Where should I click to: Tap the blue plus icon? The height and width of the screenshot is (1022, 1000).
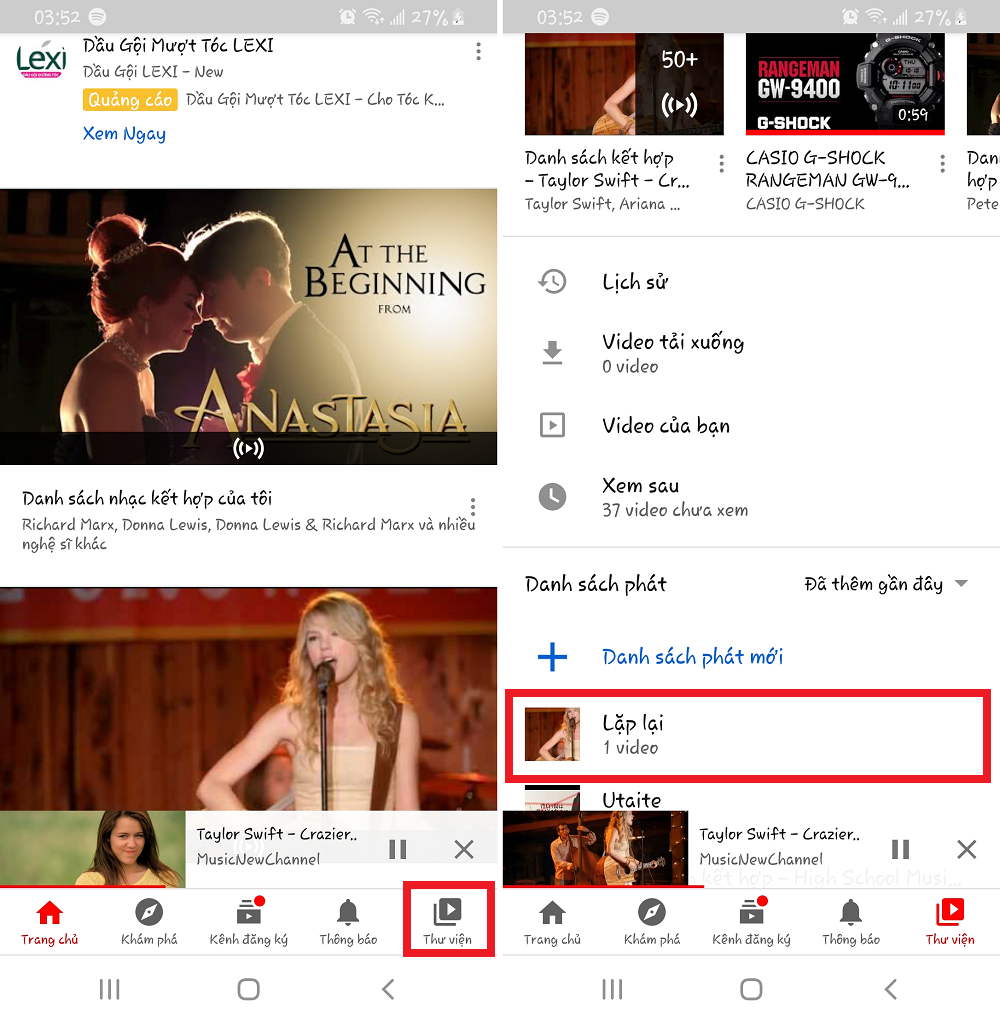[x=552, y=656]
